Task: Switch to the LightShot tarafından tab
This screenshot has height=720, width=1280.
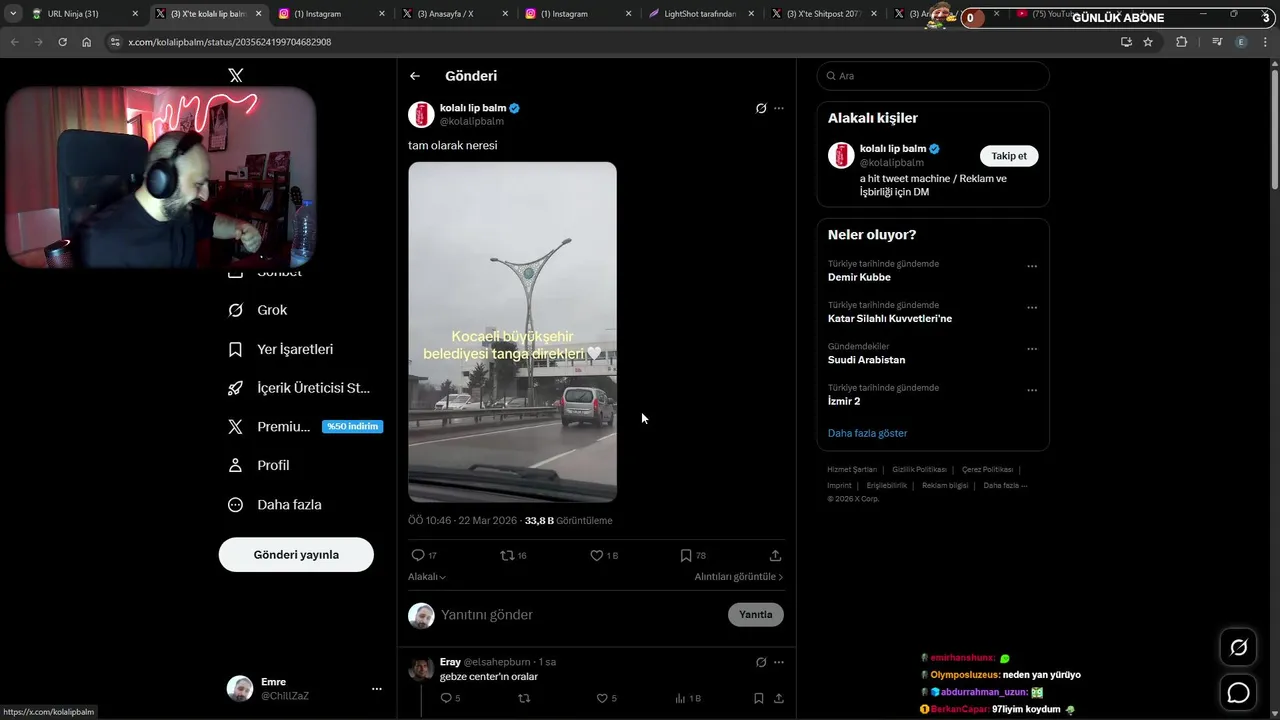Action: tap(701, 14)
